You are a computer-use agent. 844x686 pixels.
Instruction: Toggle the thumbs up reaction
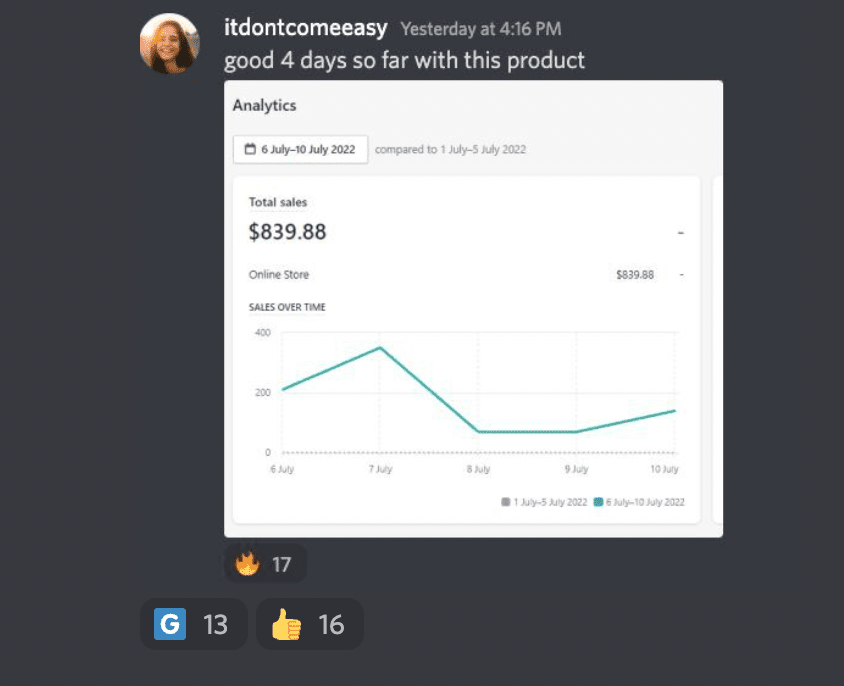coord(310,624)
